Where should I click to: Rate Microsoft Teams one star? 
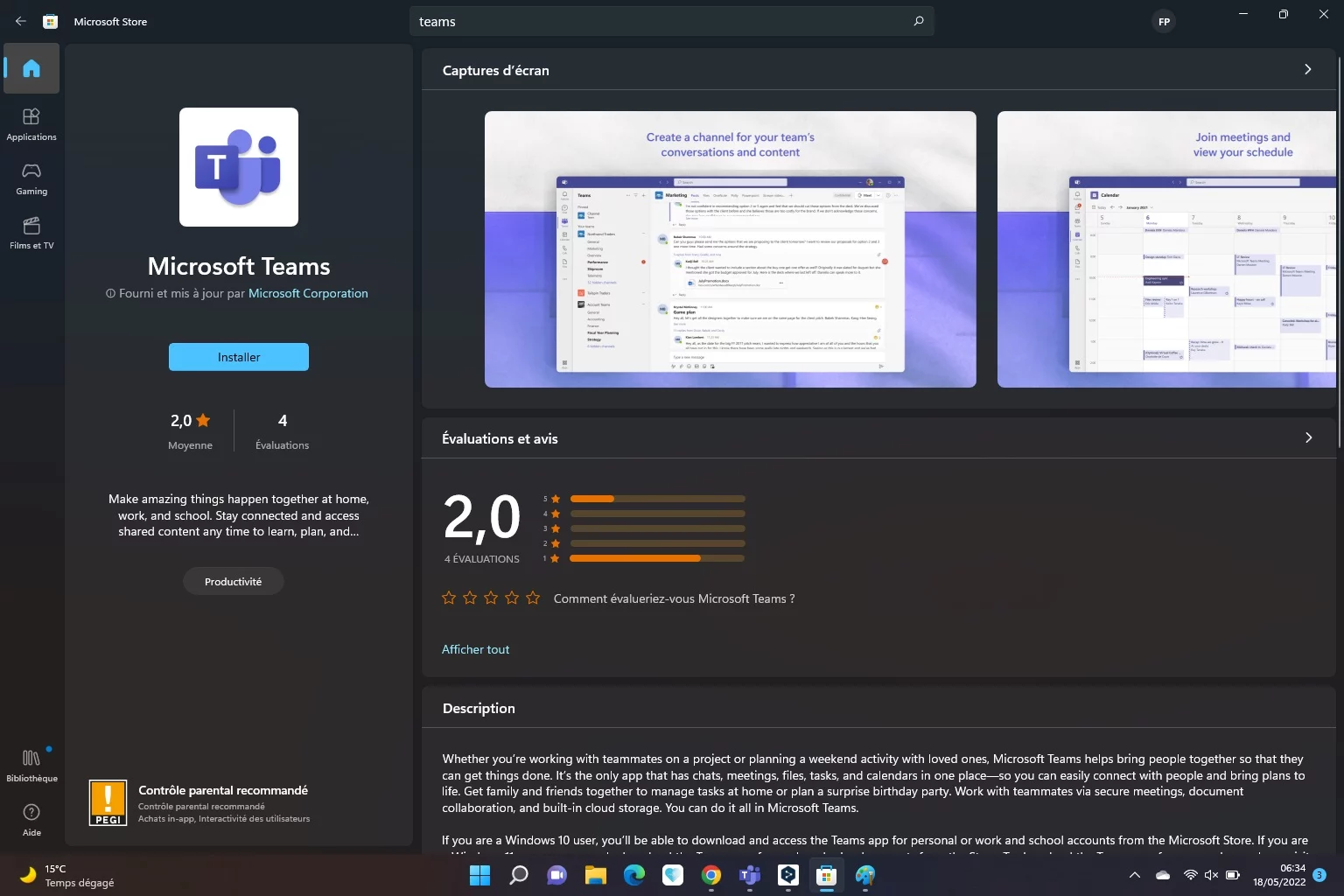click(449, 598)
